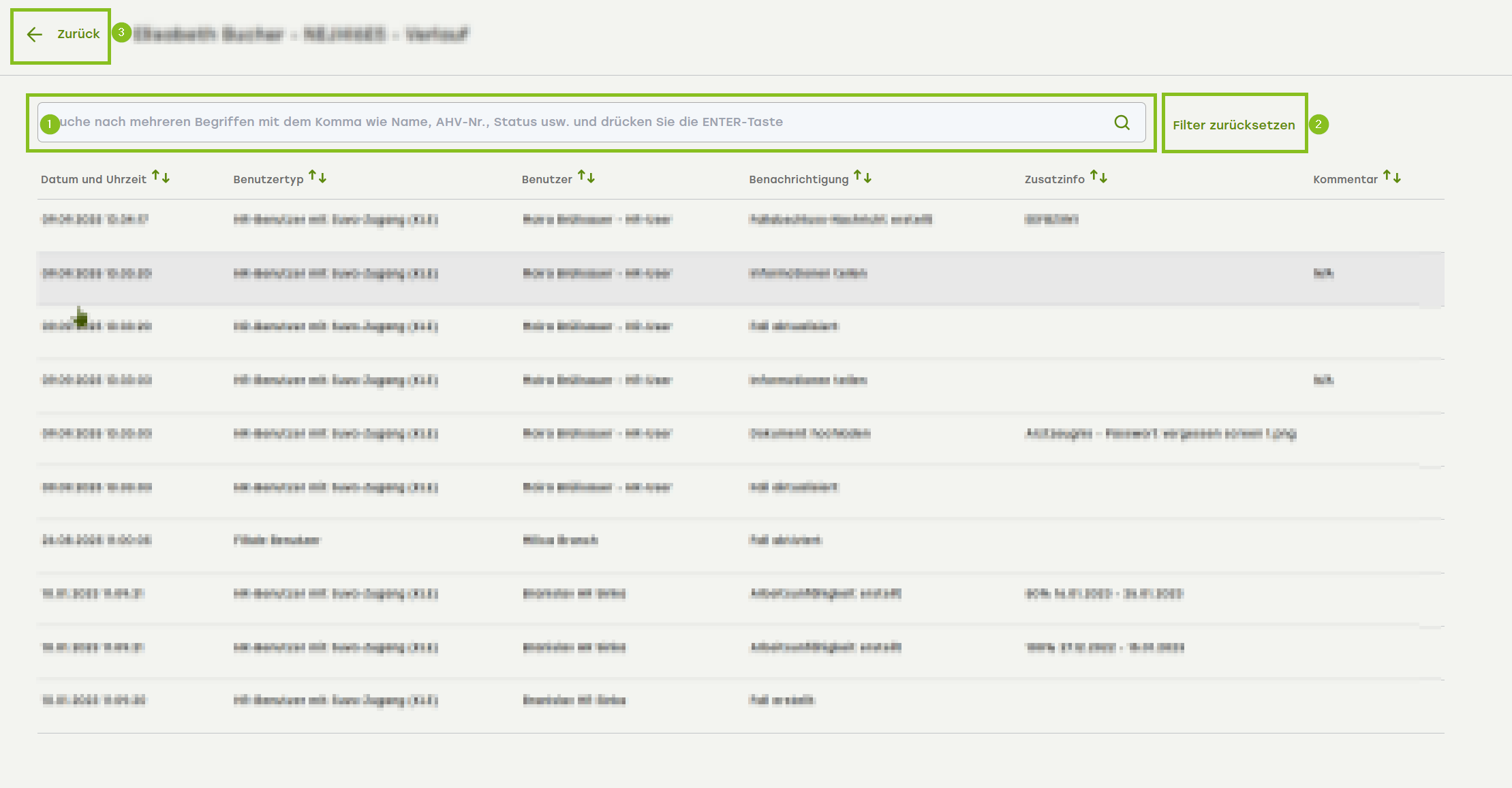The height and width of the screenshot is (788, 1512).
Task: Toggle sort arrows for Benutzertyp column
Action: click(318, 177)
